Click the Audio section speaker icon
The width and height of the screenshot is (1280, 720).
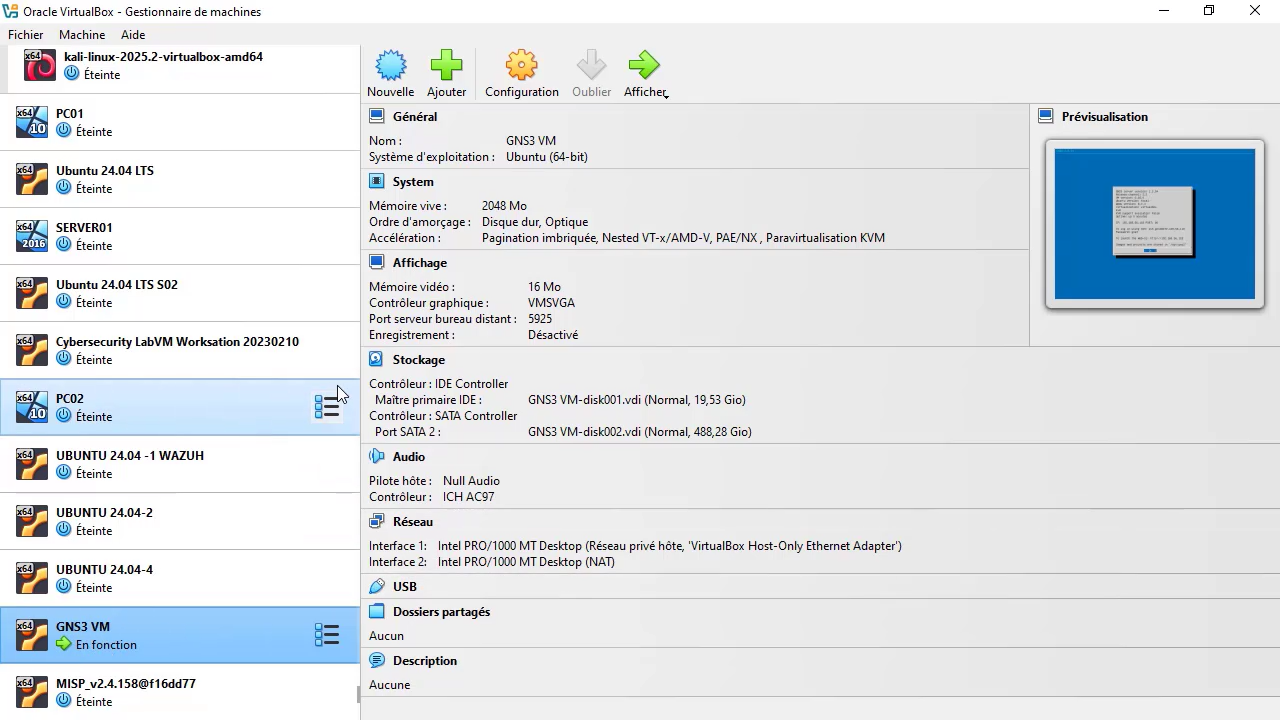(377, 456)
